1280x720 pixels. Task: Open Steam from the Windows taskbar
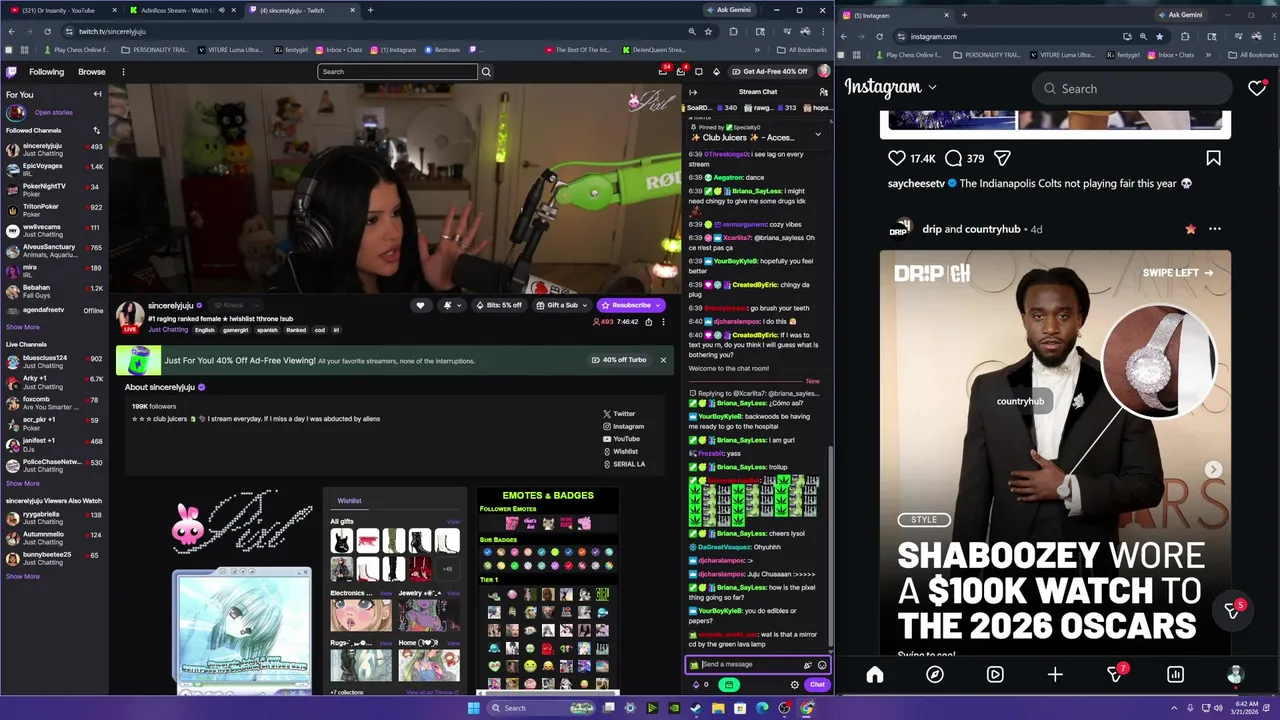pos(696,708)
